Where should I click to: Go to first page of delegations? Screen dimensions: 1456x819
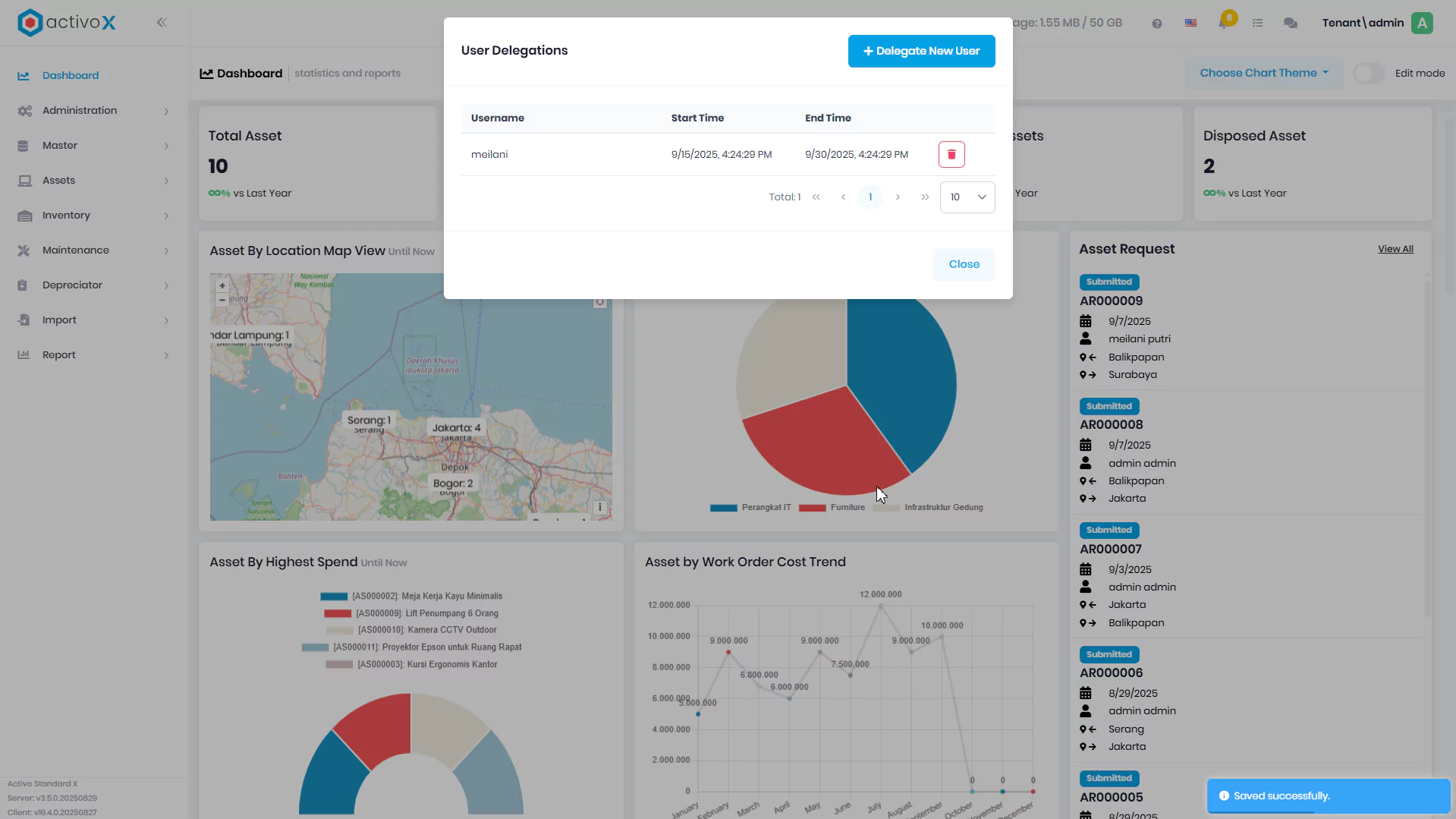(816, 197)
